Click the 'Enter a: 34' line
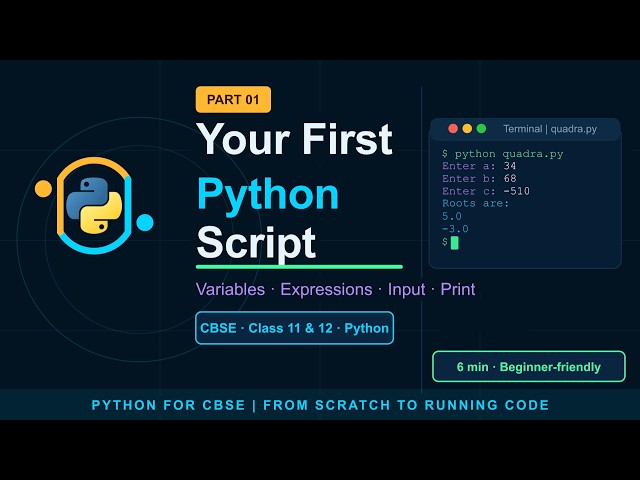Viewport: 640px width, 480px height. pyautogui.click(x=479, y=166)
